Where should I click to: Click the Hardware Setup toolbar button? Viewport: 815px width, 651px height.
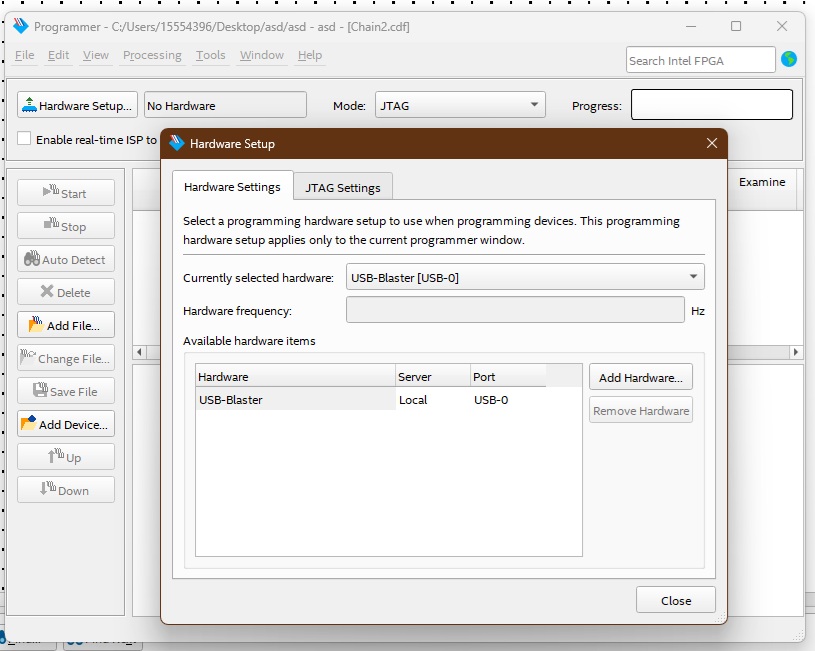click(77, 105)
